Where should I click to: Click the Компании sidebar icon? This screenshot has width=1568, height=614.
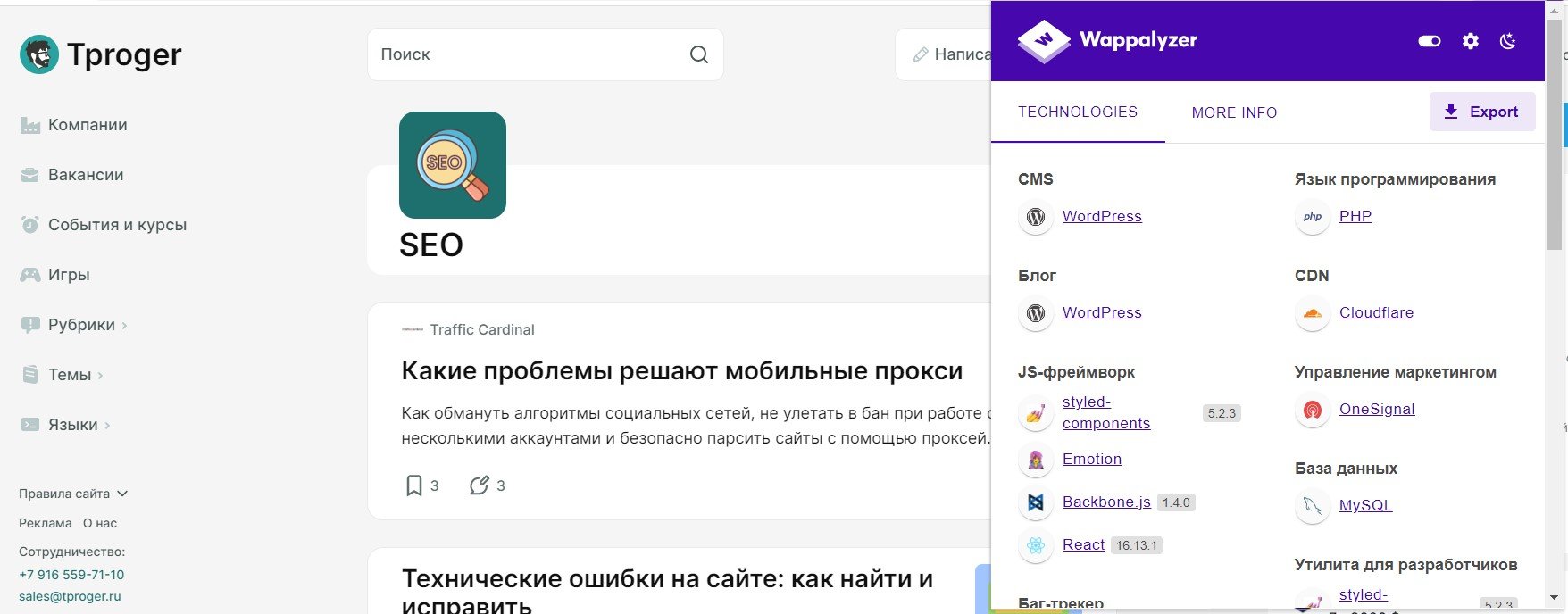tap(30, 125)
